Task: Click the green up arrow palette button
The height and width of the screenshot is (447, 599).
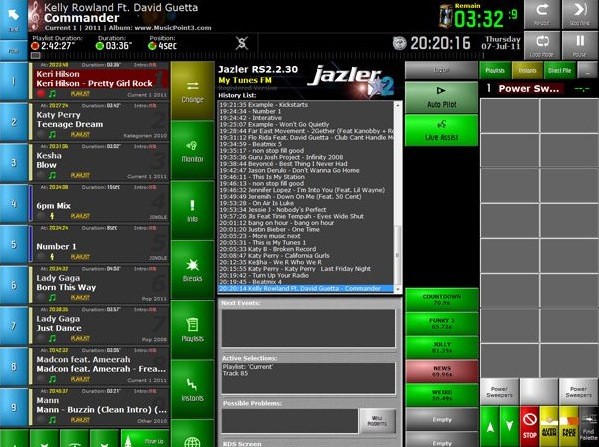Action: click(490, 426)
